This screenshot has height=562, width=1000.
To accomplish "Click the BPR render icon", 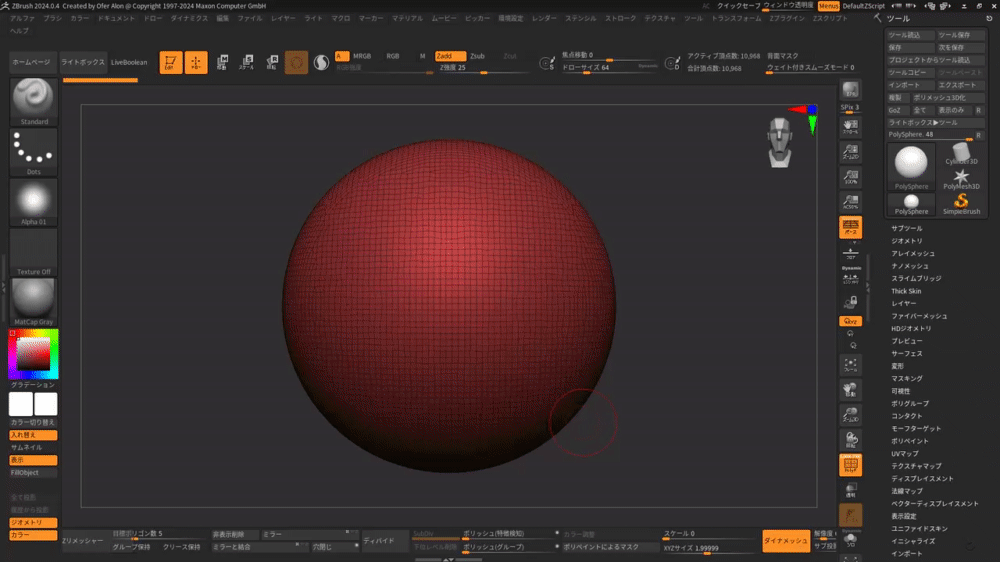I will 850,90.
